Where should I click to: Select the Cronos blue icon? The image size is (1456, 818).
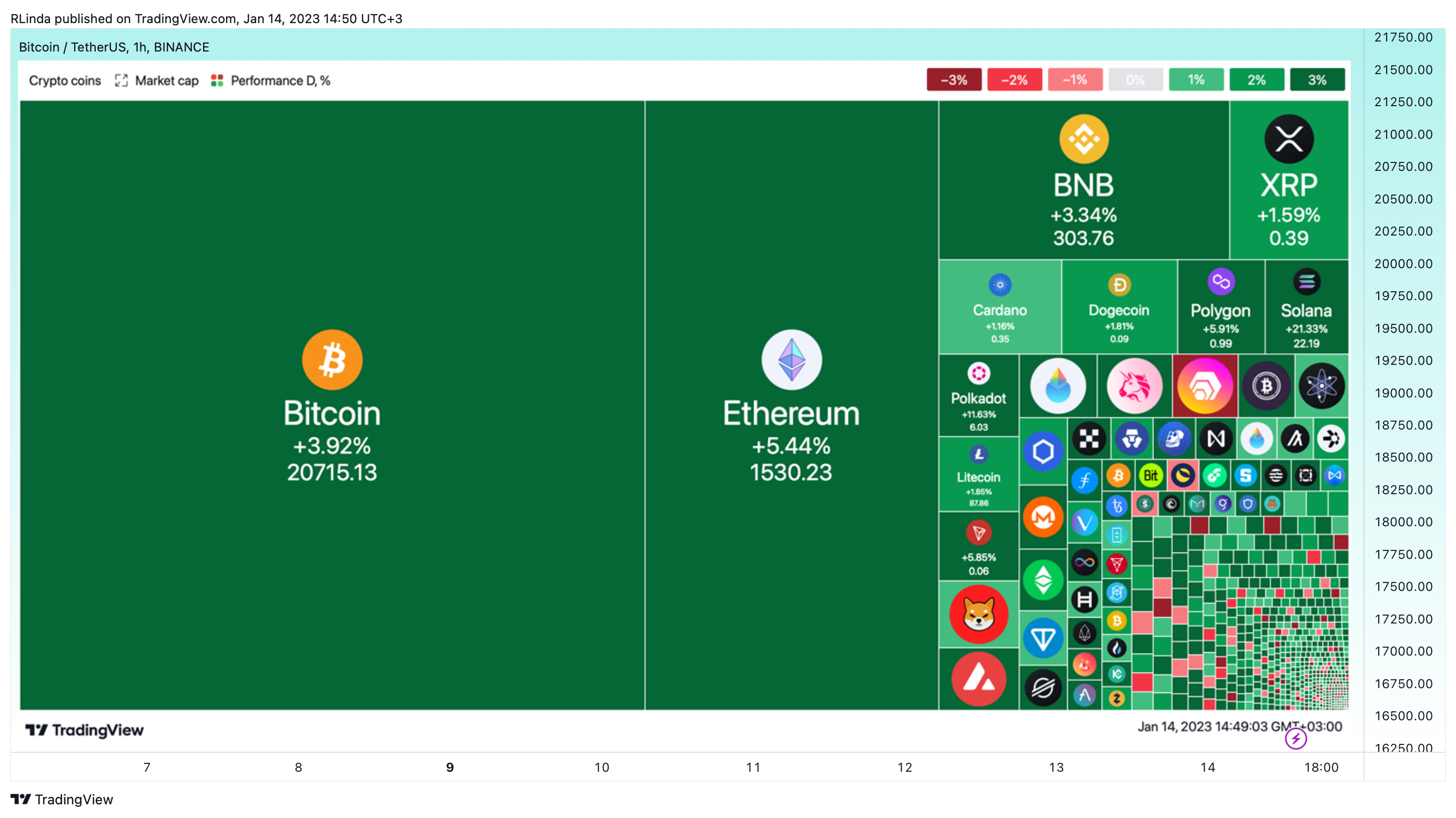(x=1131, y=438)
